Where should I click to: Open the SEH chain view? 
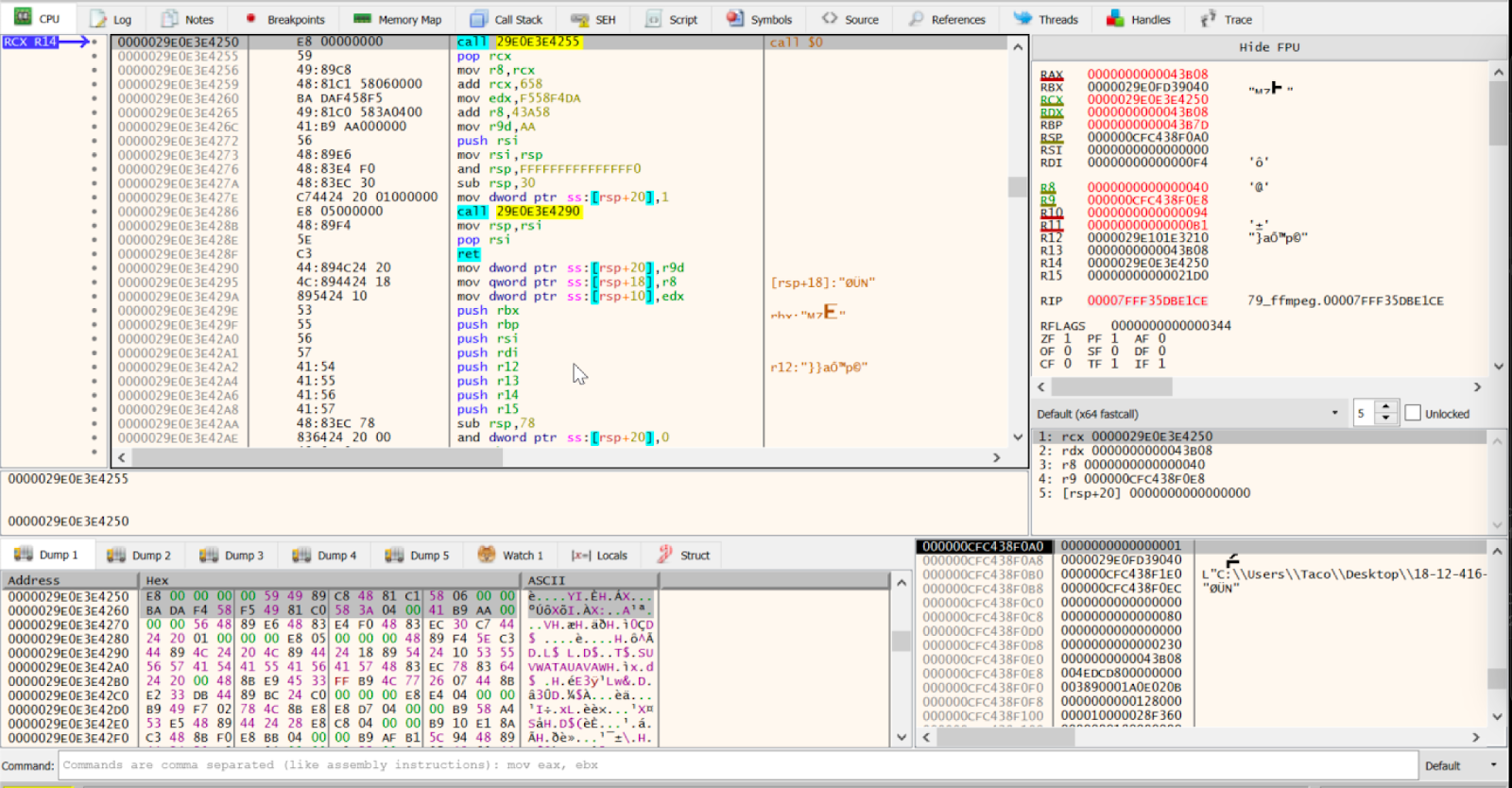(593, 19)
